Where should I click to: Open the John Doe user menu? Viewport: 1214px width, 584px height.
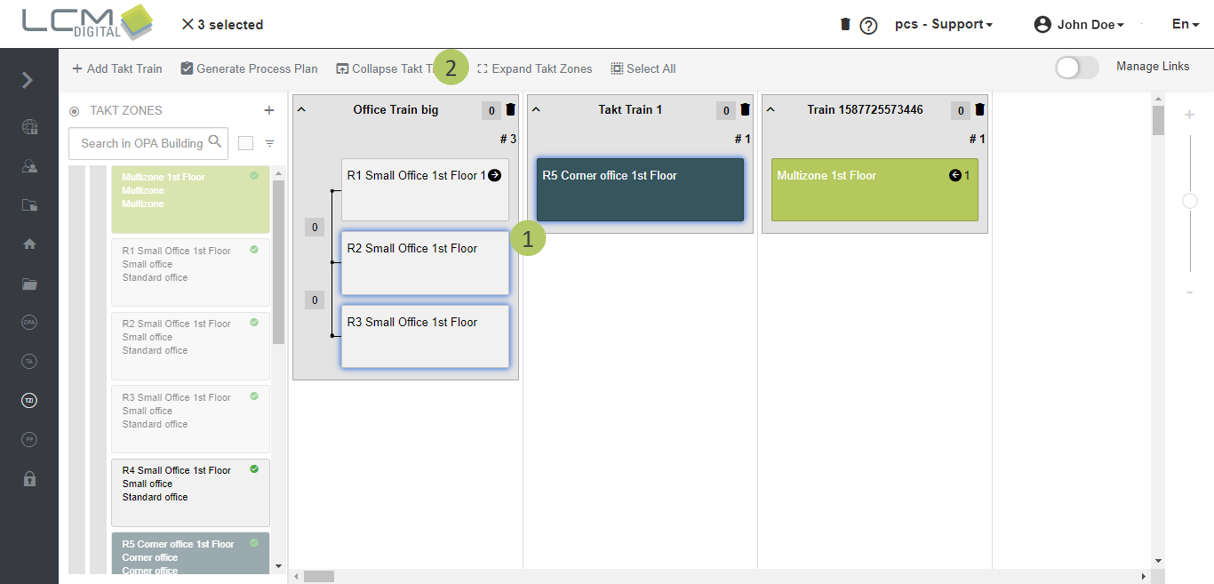coord(1079,24)
